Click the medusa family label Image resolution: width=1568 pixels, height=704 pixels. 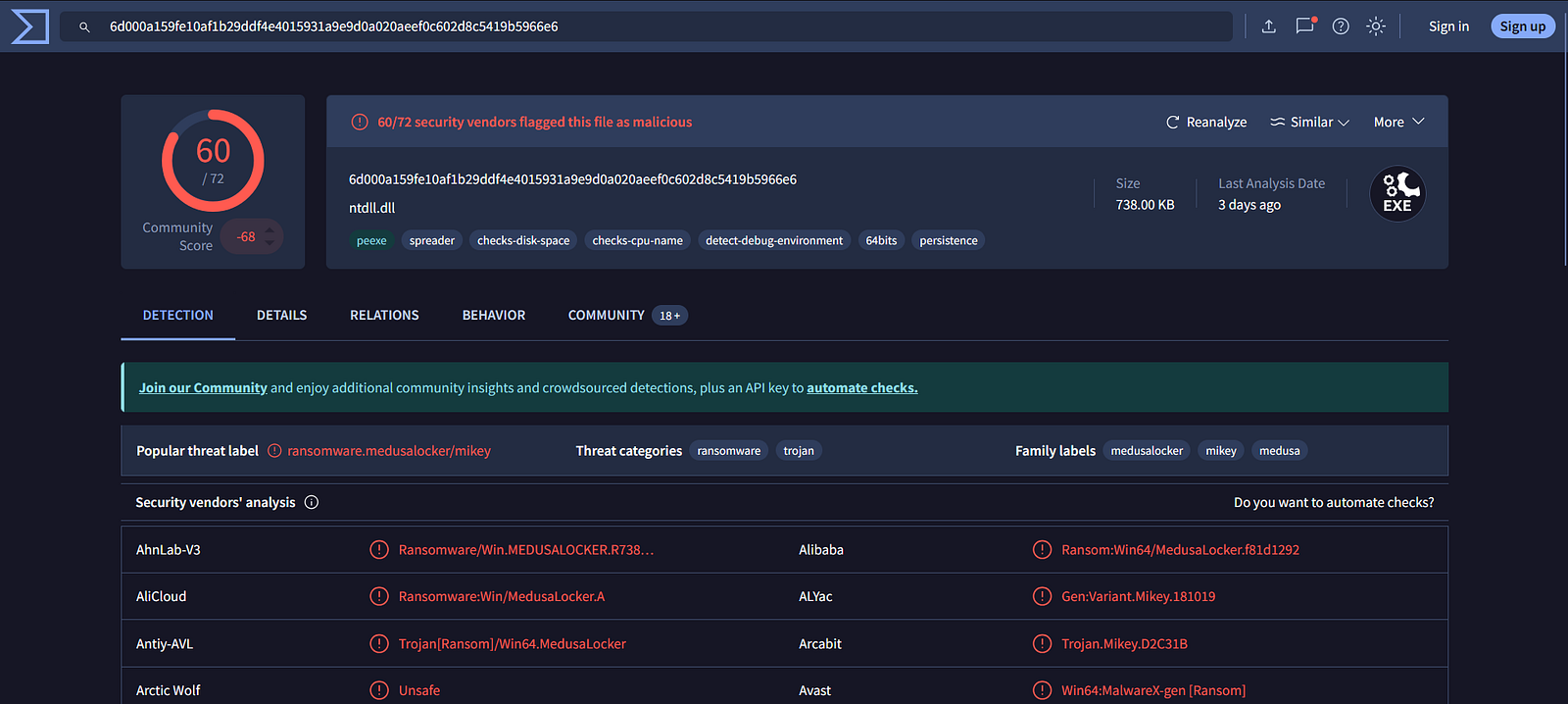(1280, 451)
